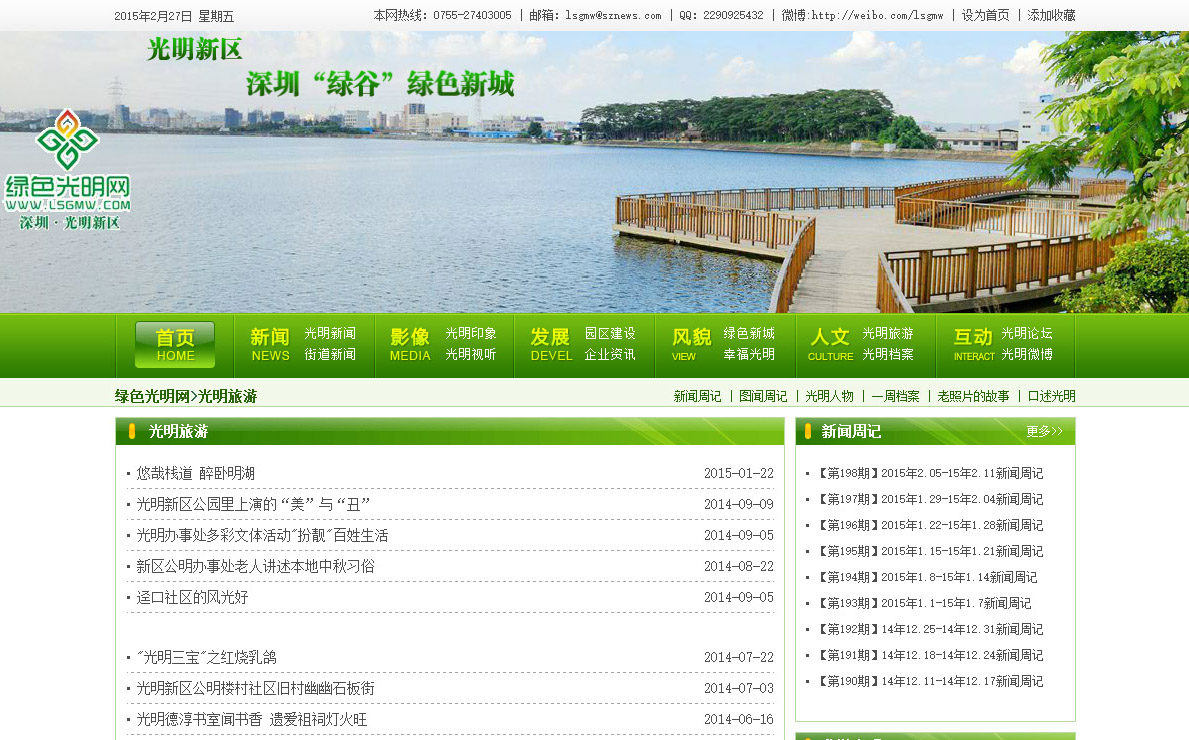Screen dimensions: 1189x740
Task: Open the 老照片的故事 sub-navigation link
Action: 973,397
